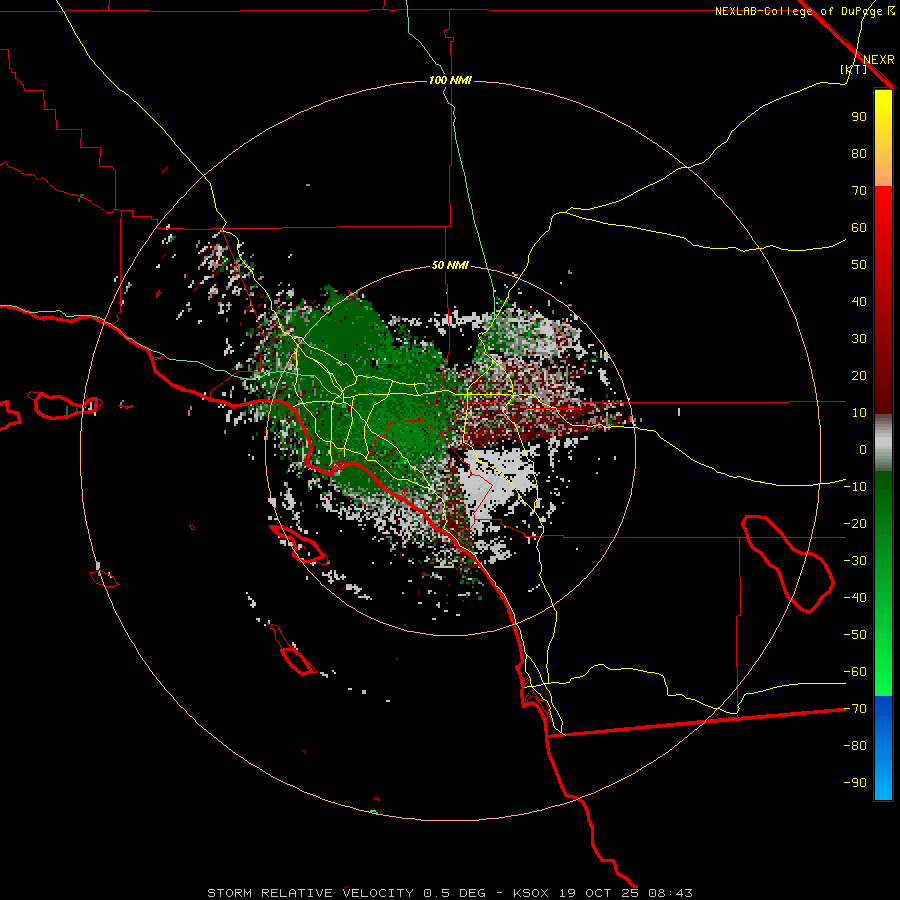The image size is (900, 900).
Task: Click the blue bottom segment of the color bar
Action: point(883,748)
